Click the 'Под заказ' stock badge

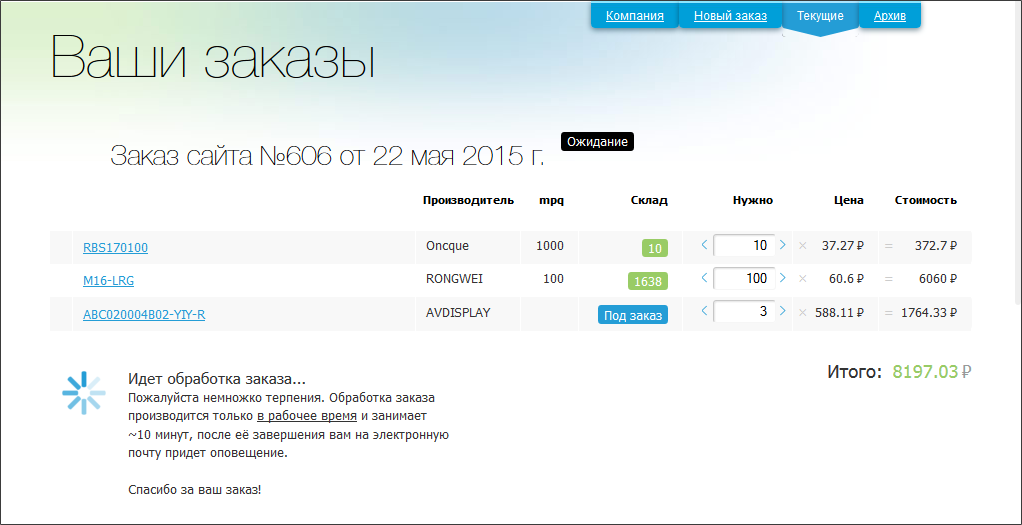click(632, 315)
